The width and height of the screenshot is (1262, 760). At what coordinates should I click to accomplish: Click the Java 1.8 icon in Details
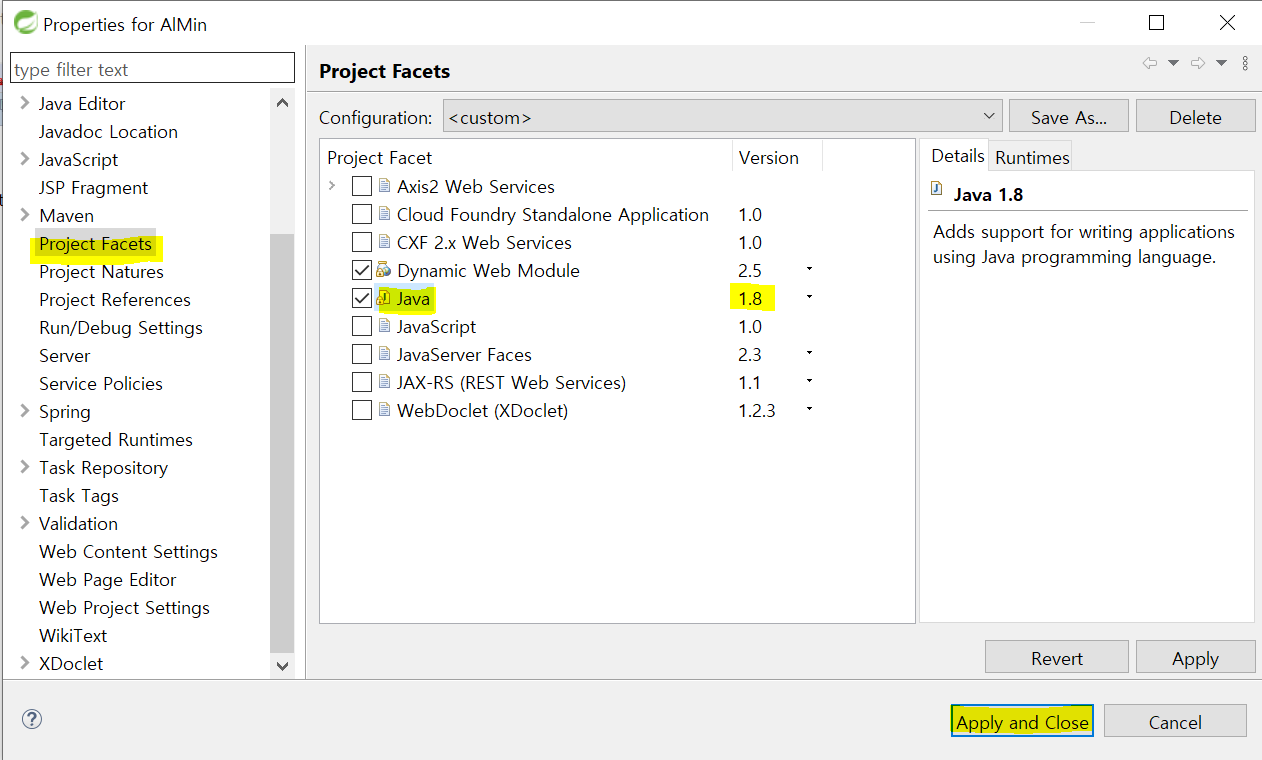[x=937, y=187]
